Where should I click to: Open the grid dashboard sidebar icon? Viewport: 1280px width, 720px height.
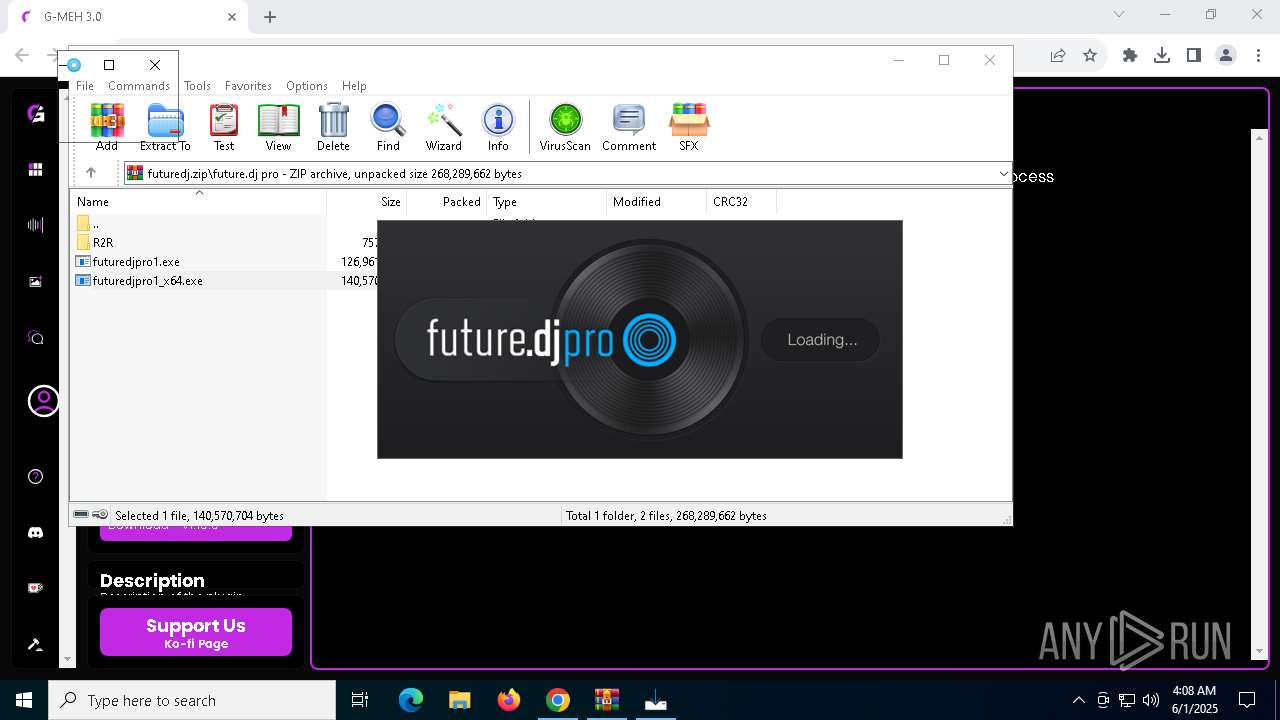36,169
